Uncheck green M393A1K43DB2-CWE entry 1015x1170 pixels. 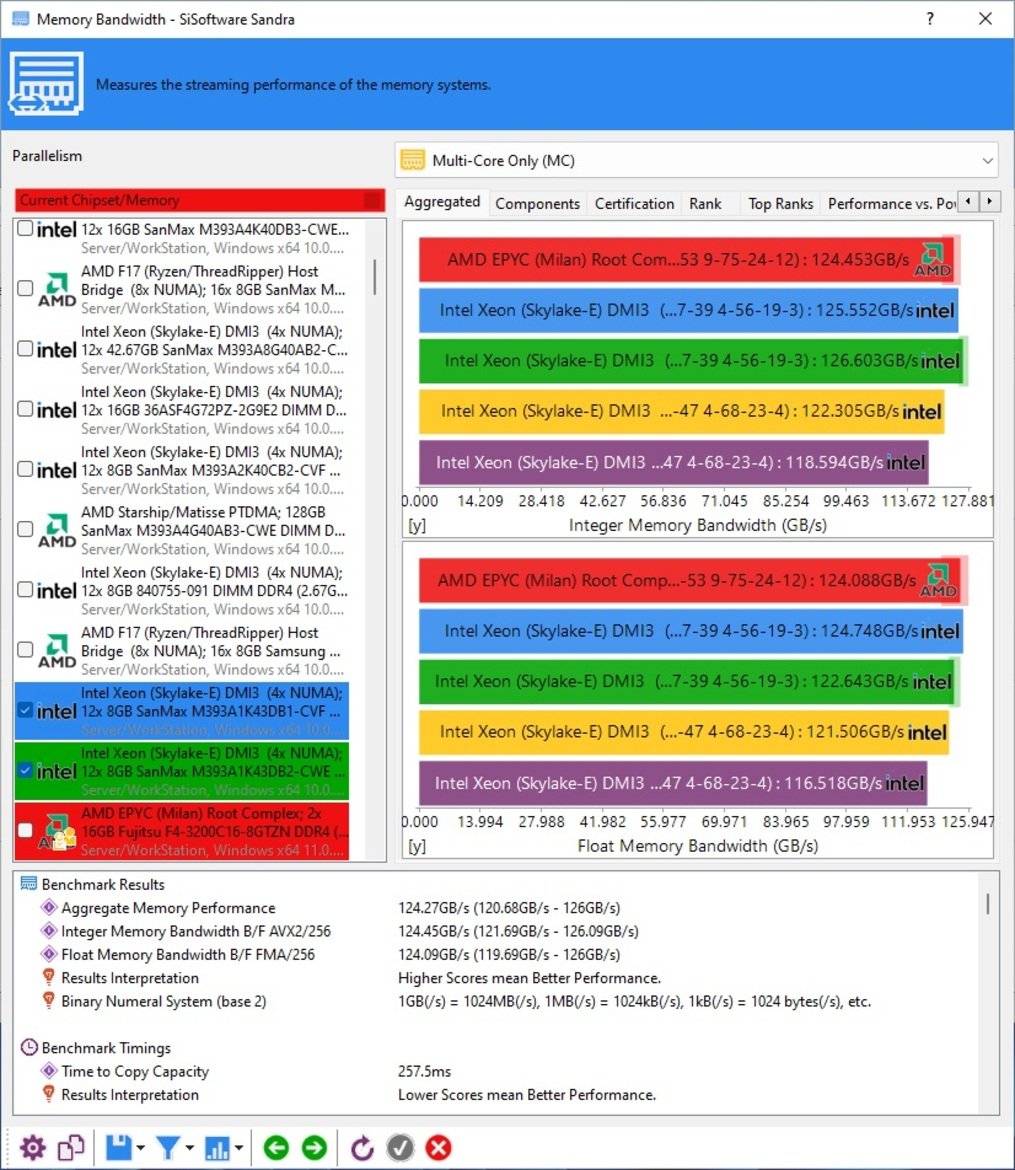(x=25, y=770)
